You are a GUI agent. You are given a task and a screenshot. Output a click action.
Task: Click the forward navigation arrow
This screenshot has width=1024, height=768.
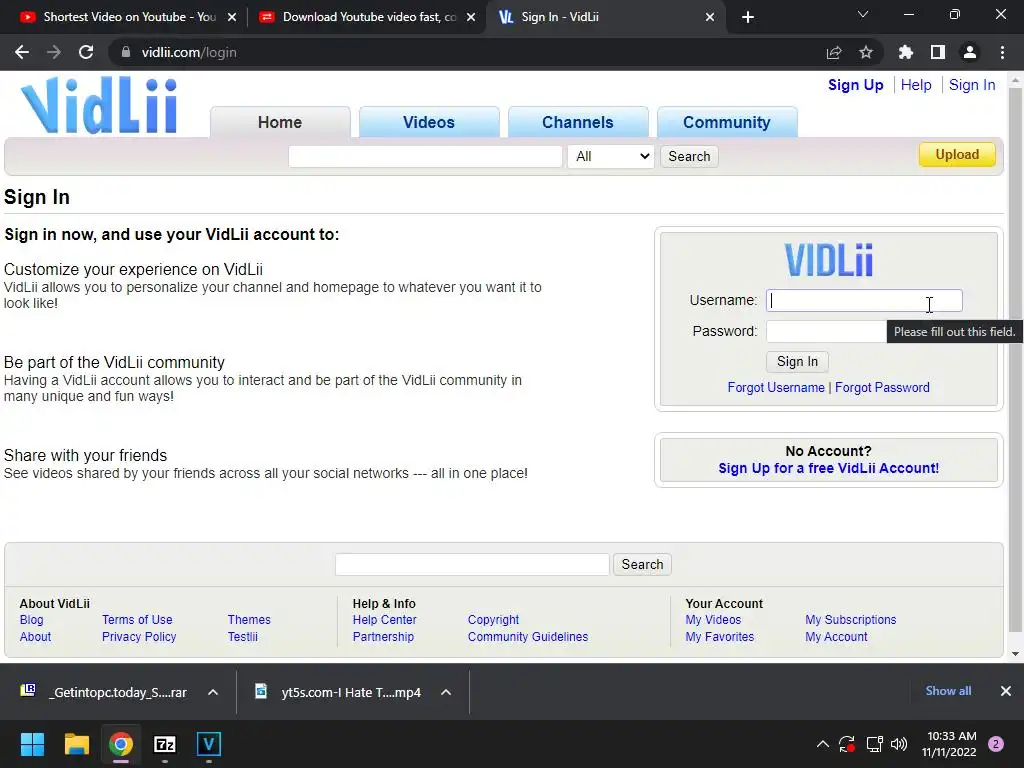pos(54,52)
